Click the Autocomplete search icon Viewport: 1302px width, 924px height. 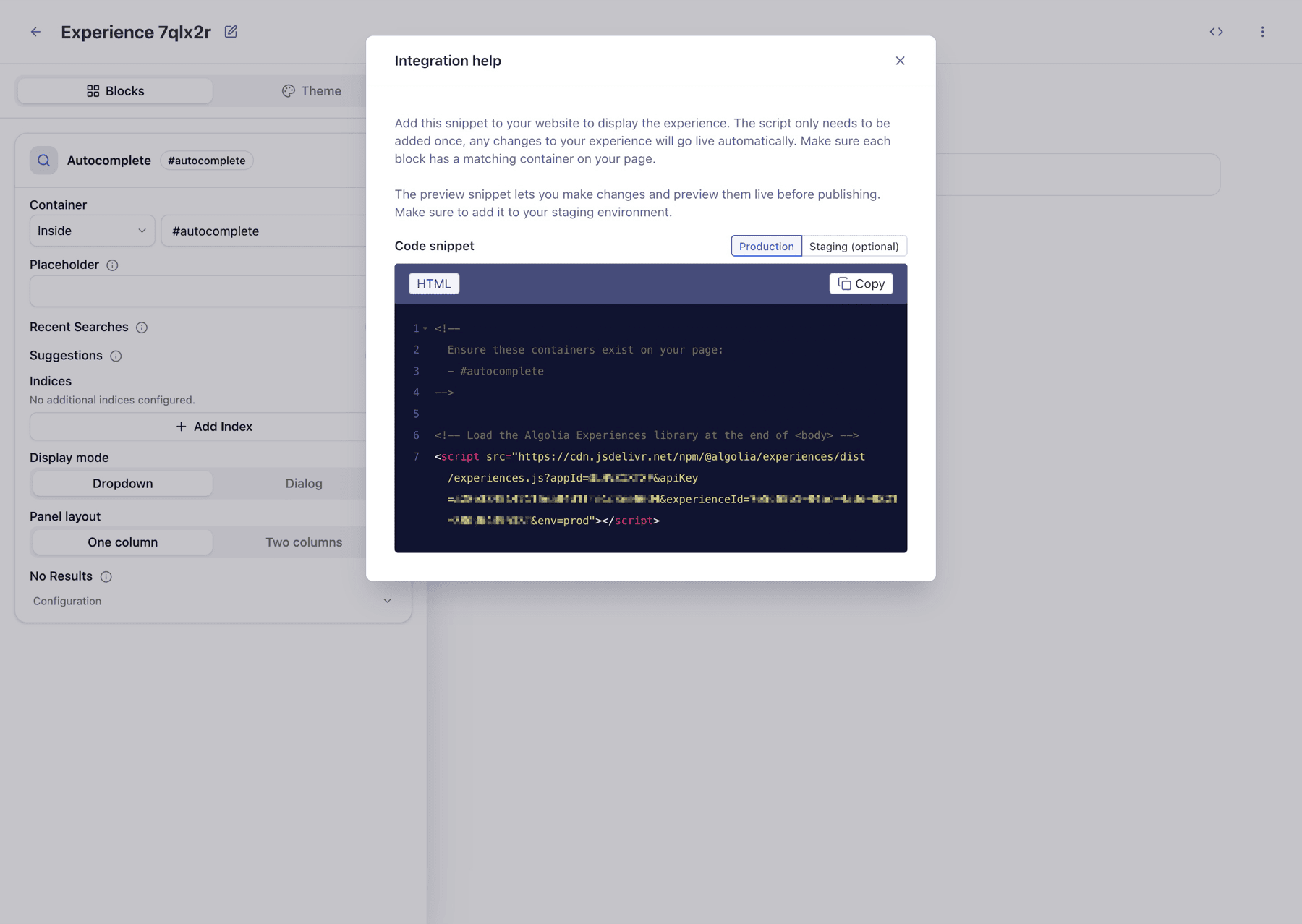coord(43,161)
